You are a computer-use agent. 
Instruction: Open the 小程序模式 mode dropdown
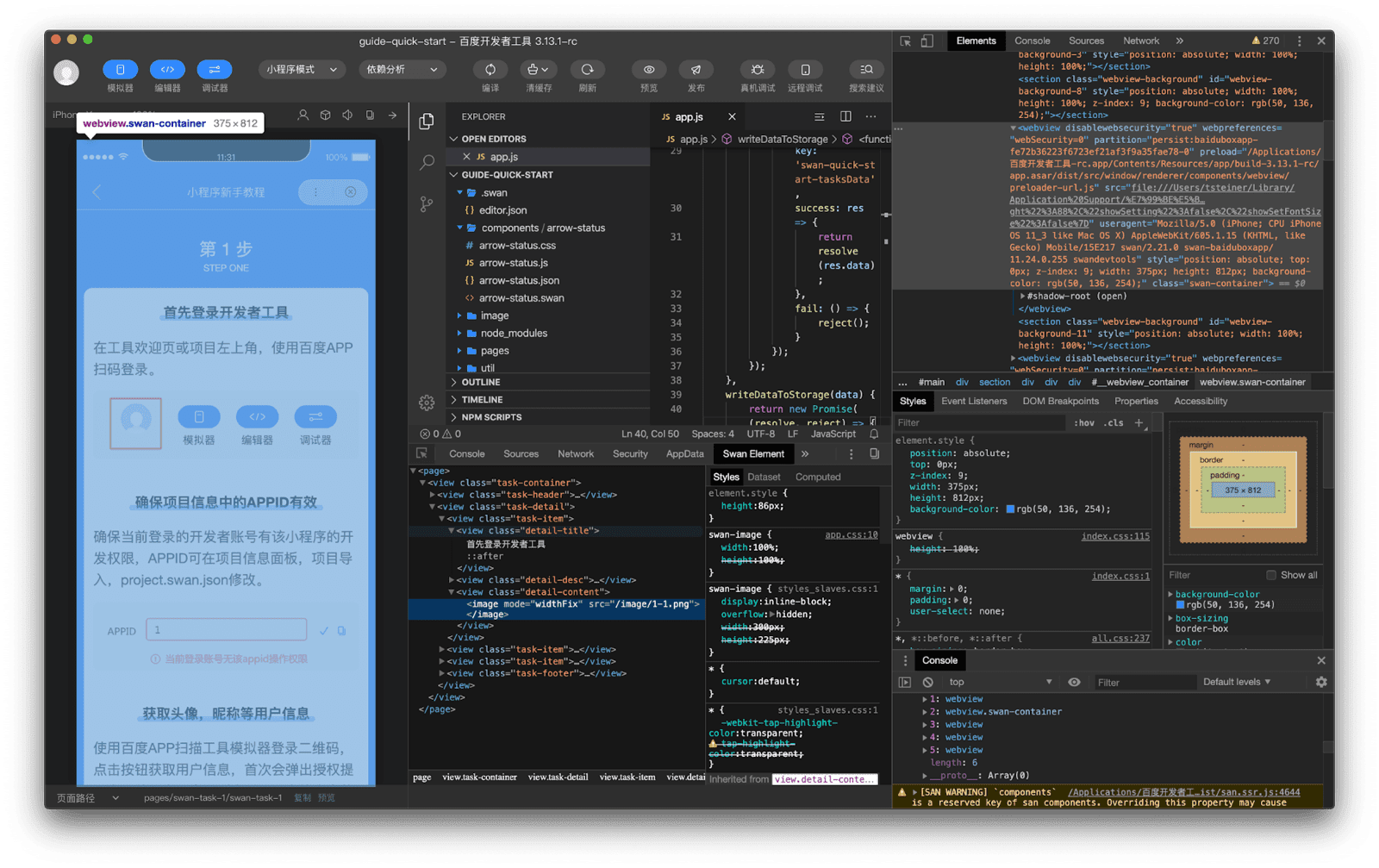coord(301,69)
